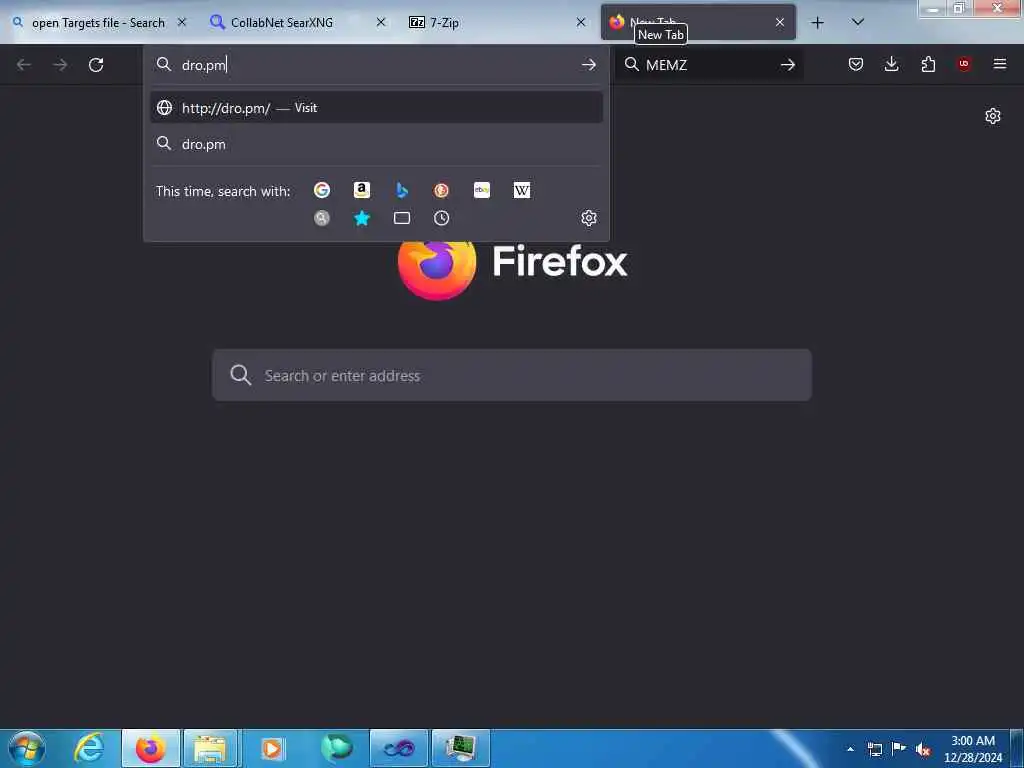Image resolution: width=1024 pixels, height=768 pixels.
Task: Click into the address bar text dro.pm
Action: coord(204,65)
